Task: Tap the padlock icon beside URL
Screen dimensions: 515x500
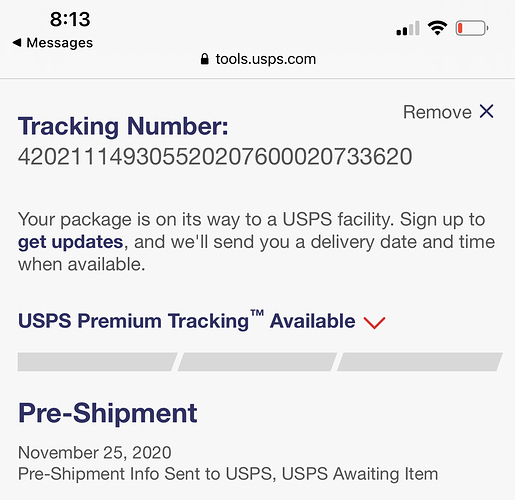Action: (204, 59)
